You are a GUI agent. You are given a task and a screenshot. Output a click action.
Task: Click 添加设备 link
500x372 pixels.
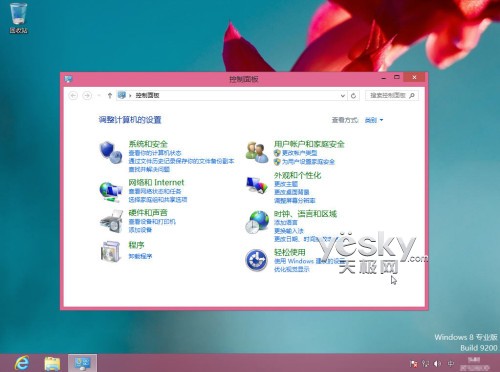[x=140, y=230]
